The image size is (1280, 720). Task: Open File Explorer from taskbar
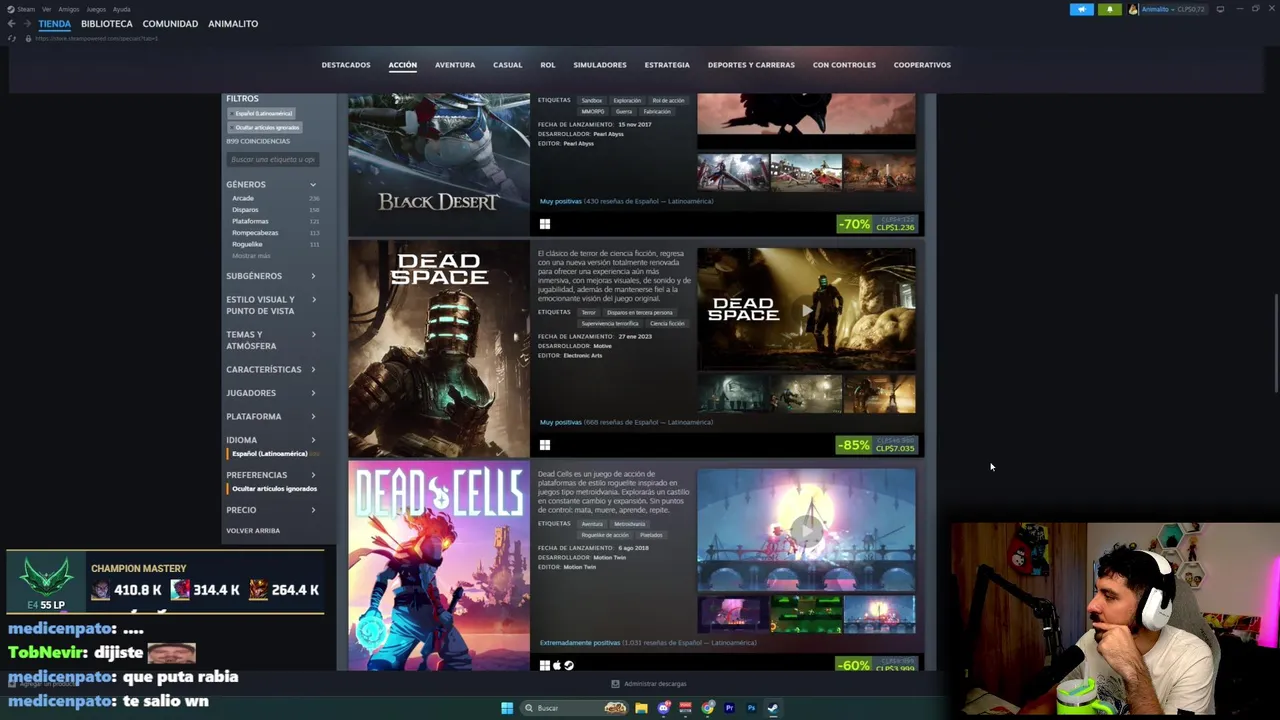point(641,708)
